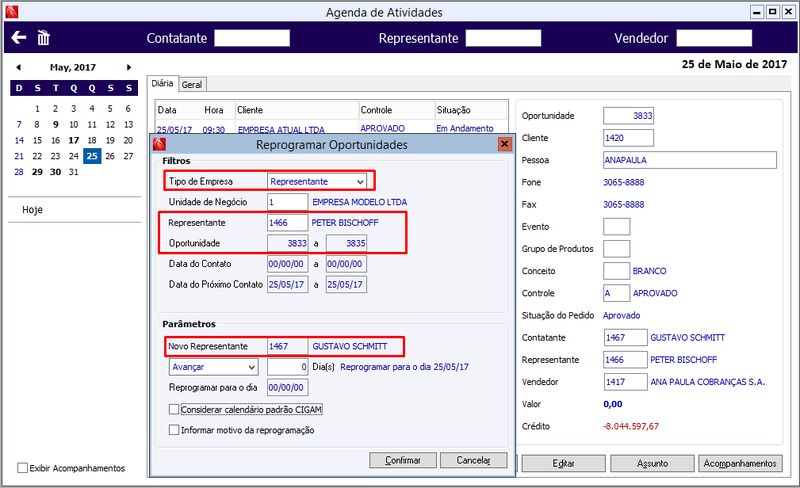Open the Tipo de Empresa dropdown
This screenshot has height=488, width=800.
pyautogui.click(x=317, y=181)
